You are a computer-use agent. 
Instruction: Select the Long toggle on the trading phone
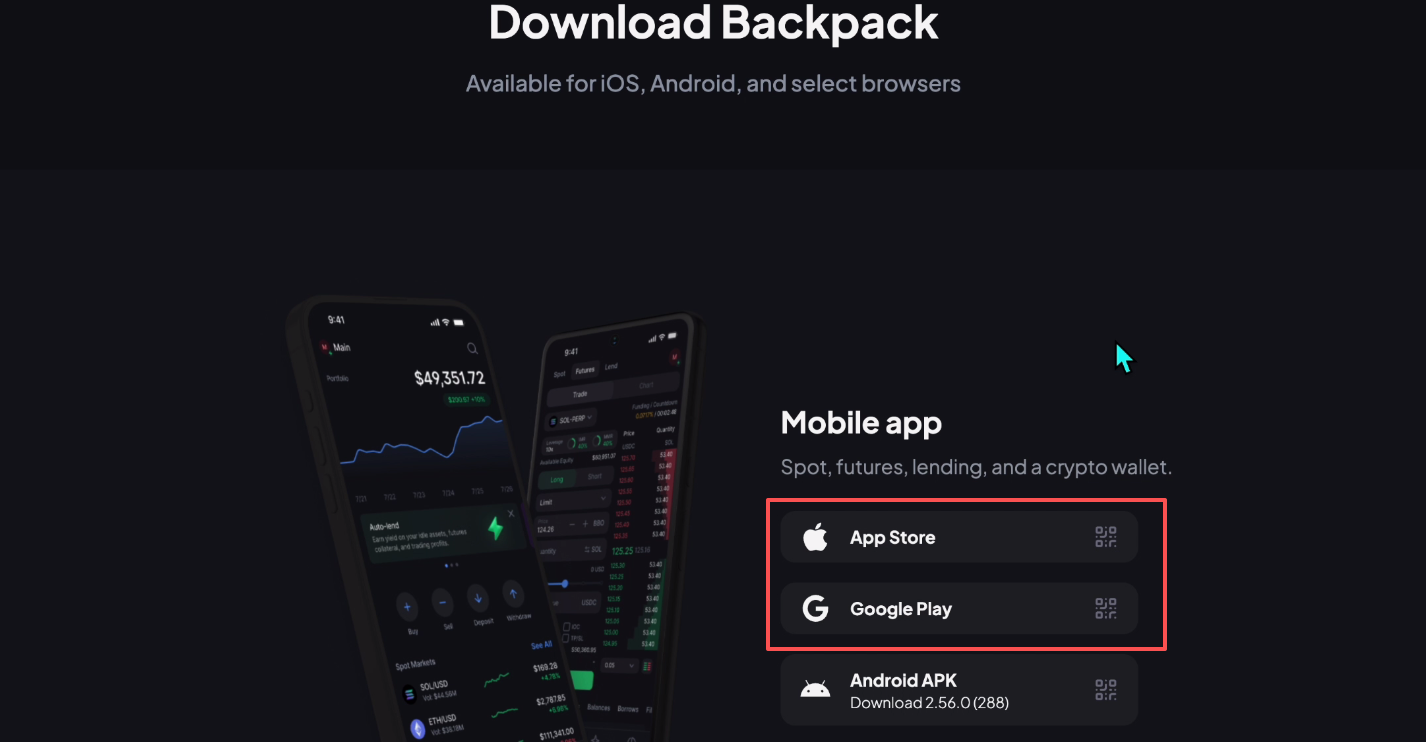point(557,479)
